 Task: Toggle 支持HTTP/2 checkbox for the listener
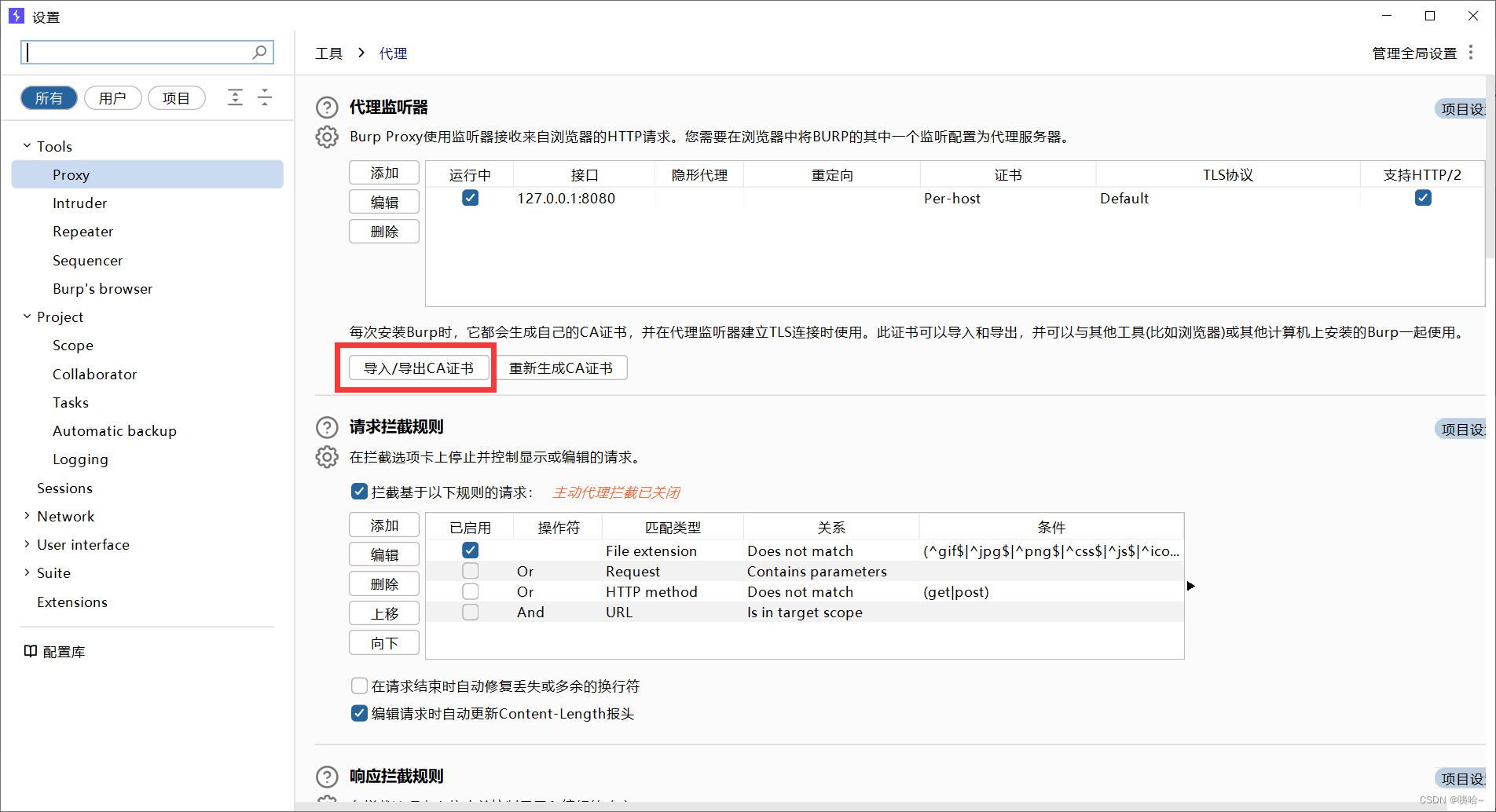(x=1423, y=198)
